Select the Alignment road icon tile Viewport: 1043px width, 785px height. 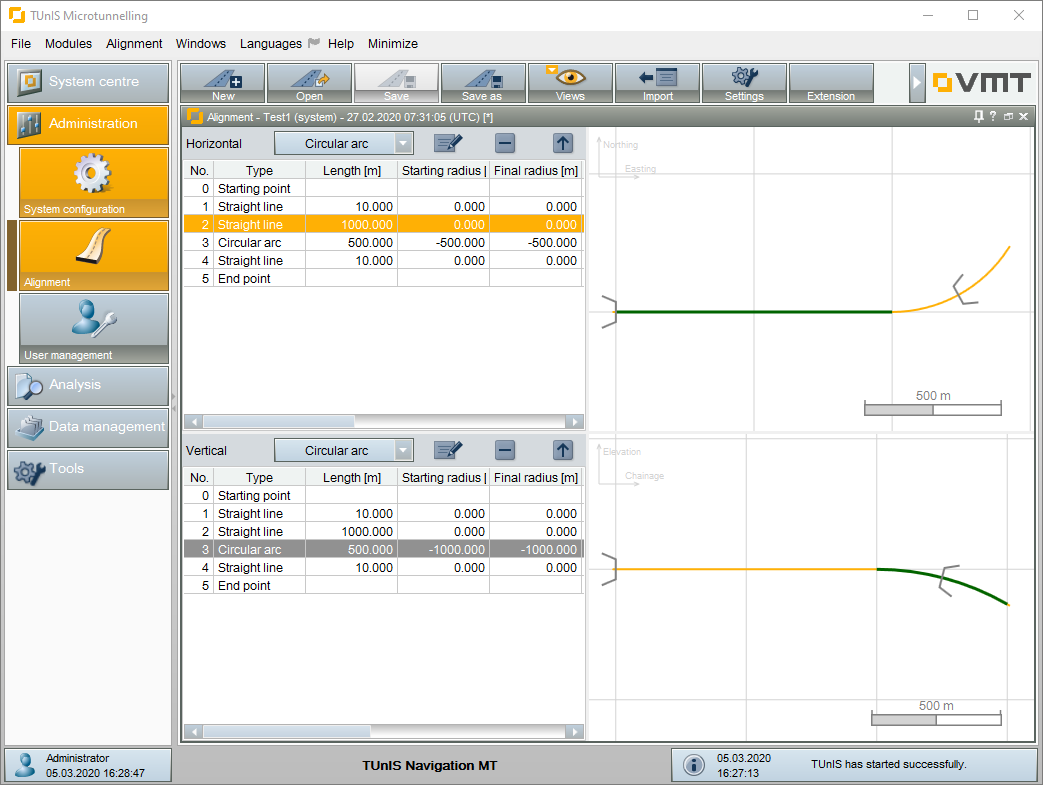[94, 256]
